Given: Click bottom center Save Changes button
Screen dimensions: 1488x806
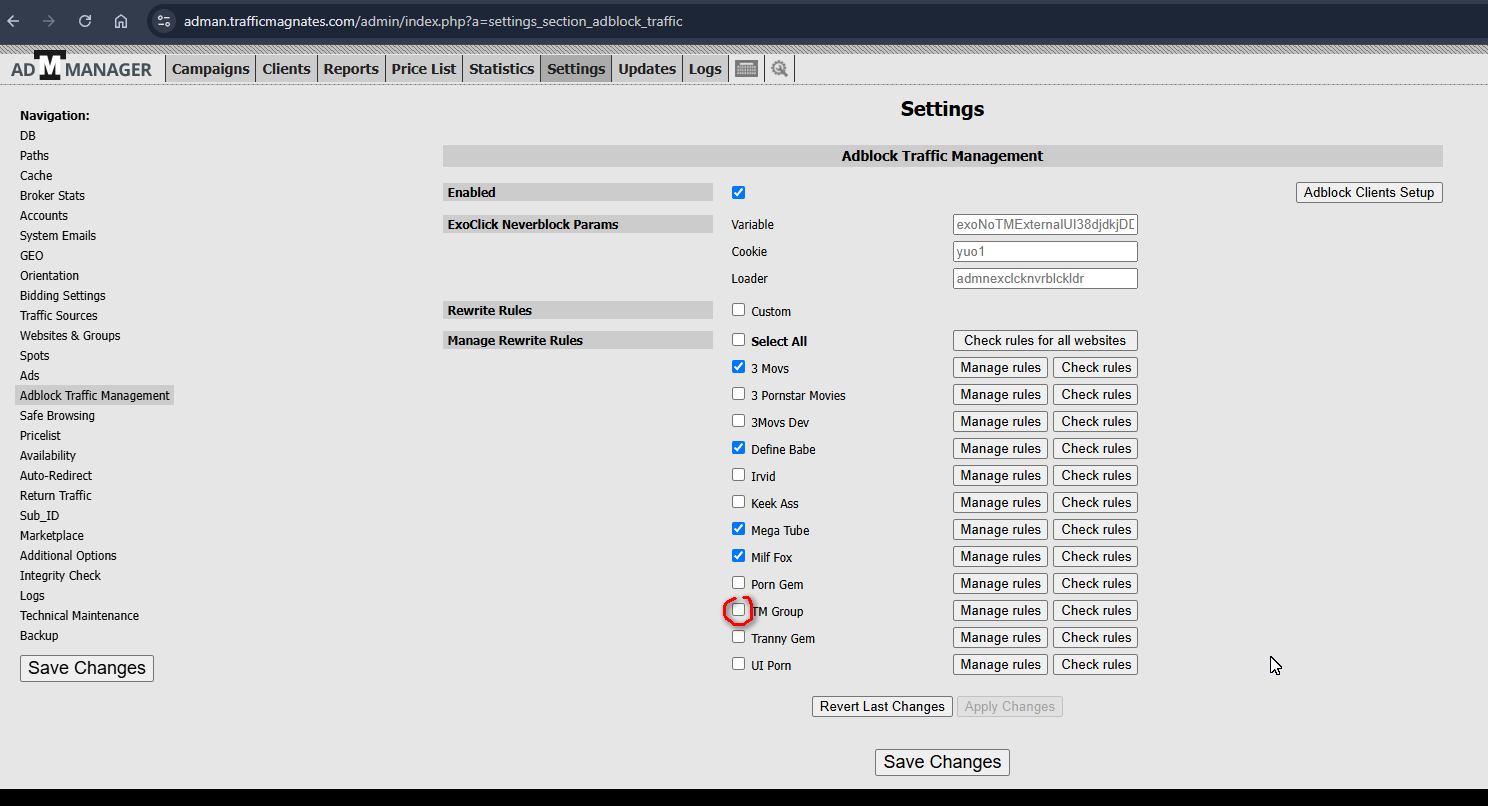Looking at the screenshot, I should (942, 762).
